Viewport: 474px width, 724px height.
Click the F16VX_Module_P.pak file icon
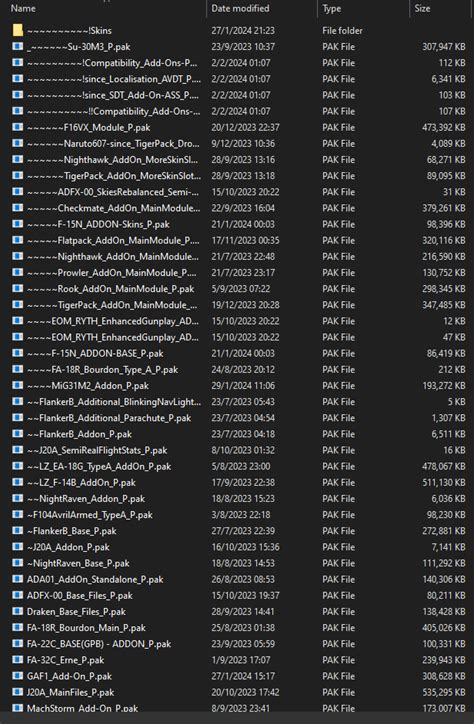coord(18,127)
